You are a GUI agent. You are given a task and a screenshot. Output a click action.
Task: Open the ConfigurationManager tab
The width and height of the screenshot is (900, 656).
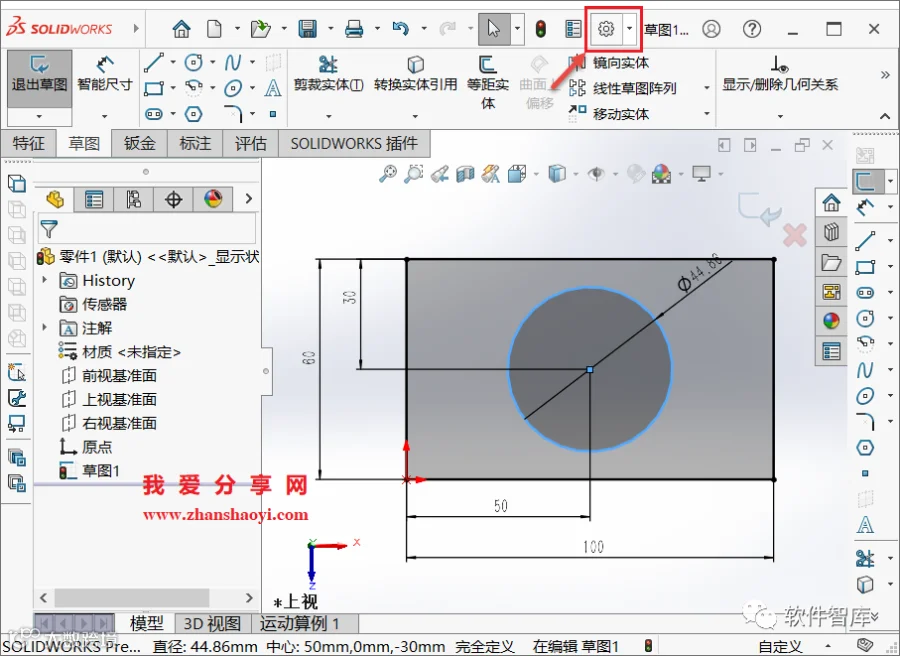pyautogui.click(x=133, y=199)
